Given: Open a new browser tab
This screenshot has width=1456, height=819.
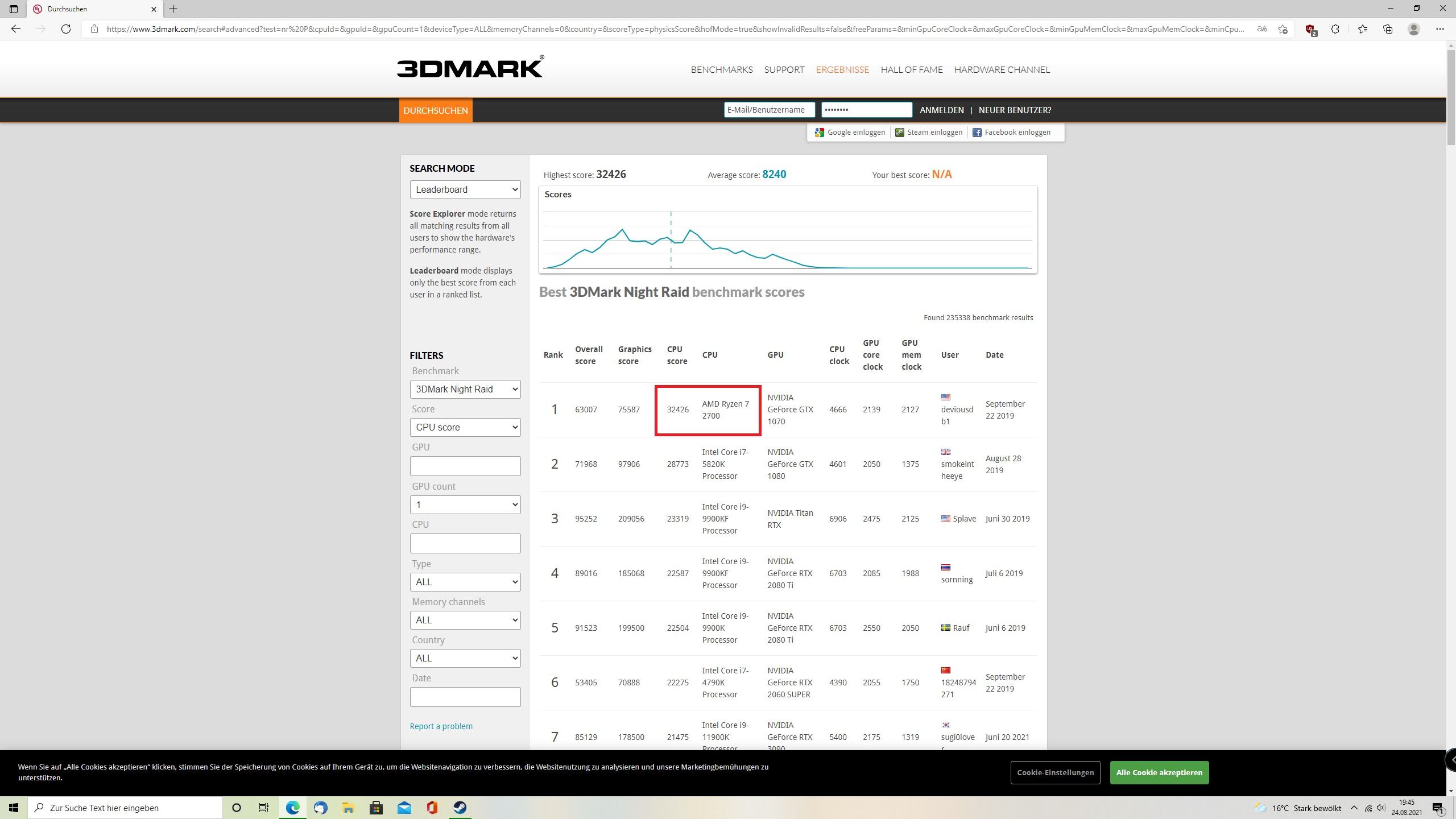Looking at the screenshot, I should pyautogui.click(x=173, y=9).
